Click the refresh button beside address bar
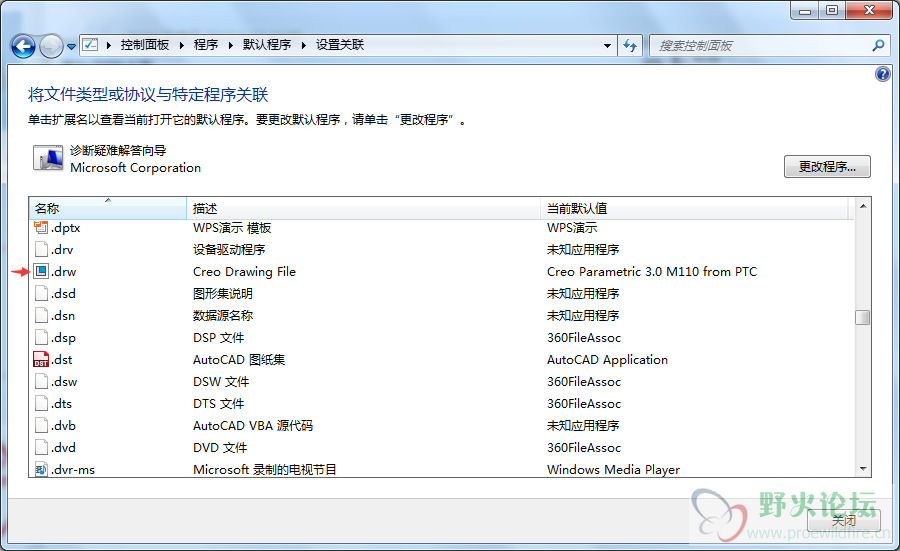Image resolution: width=900 pixels, height=551 pixels. click(x=630, y=45)
